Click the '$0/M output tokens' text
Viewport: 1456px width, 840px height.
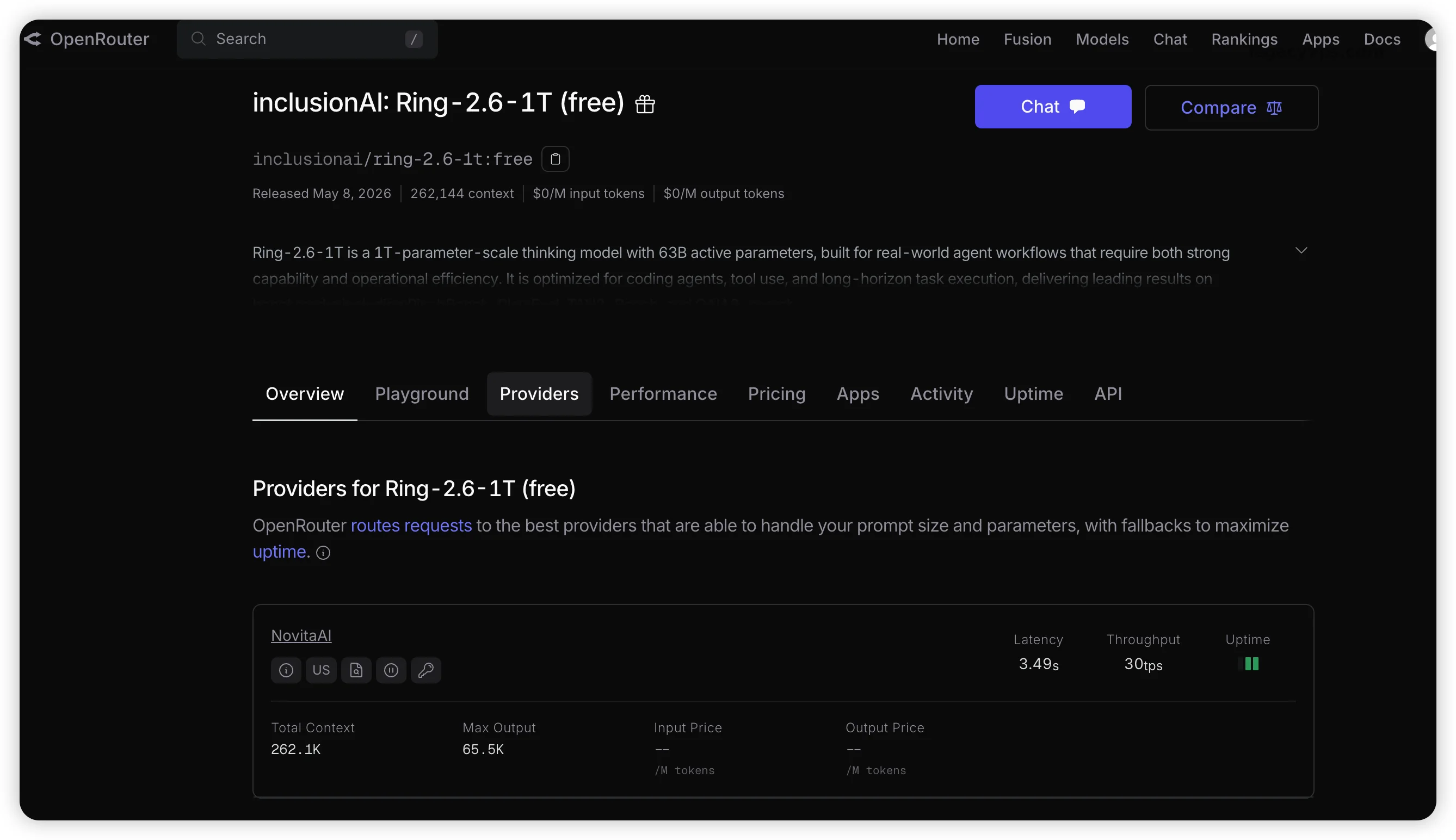pyautogui.click(x=724, y=193)
